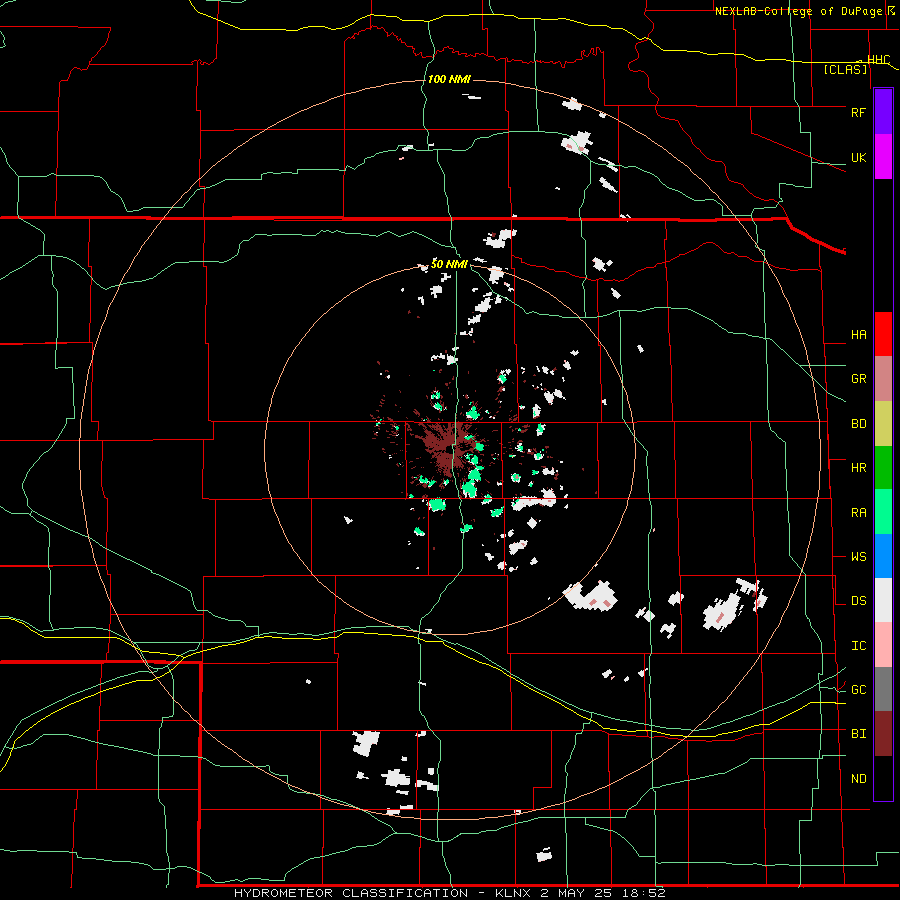Click the UK legend label
900x900 pixels.
858,157
